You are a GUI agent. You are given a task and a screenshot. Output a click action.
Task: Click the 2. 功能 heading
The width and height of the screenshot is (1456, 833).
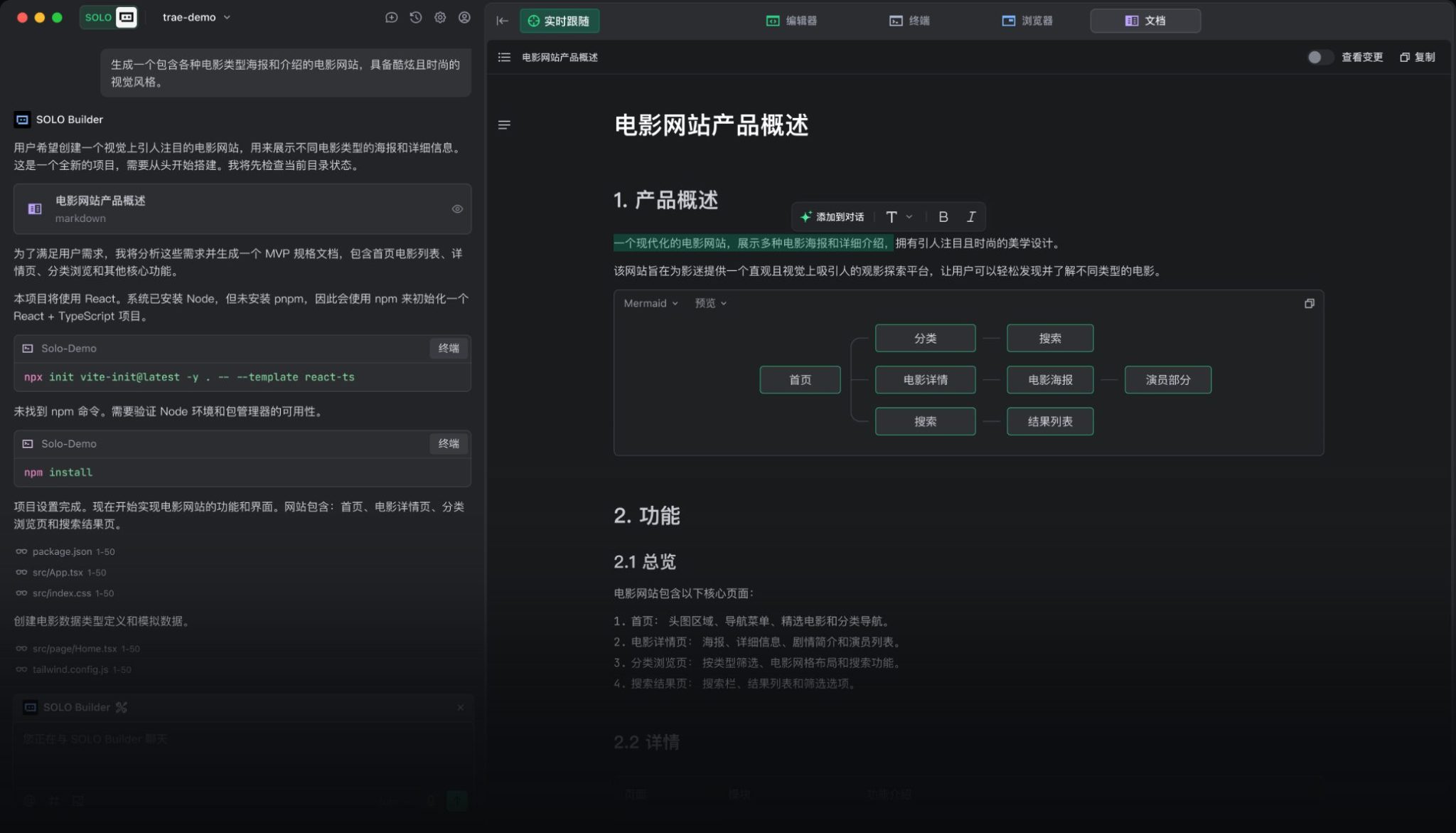pyautogui.click(x=646, y=516)
